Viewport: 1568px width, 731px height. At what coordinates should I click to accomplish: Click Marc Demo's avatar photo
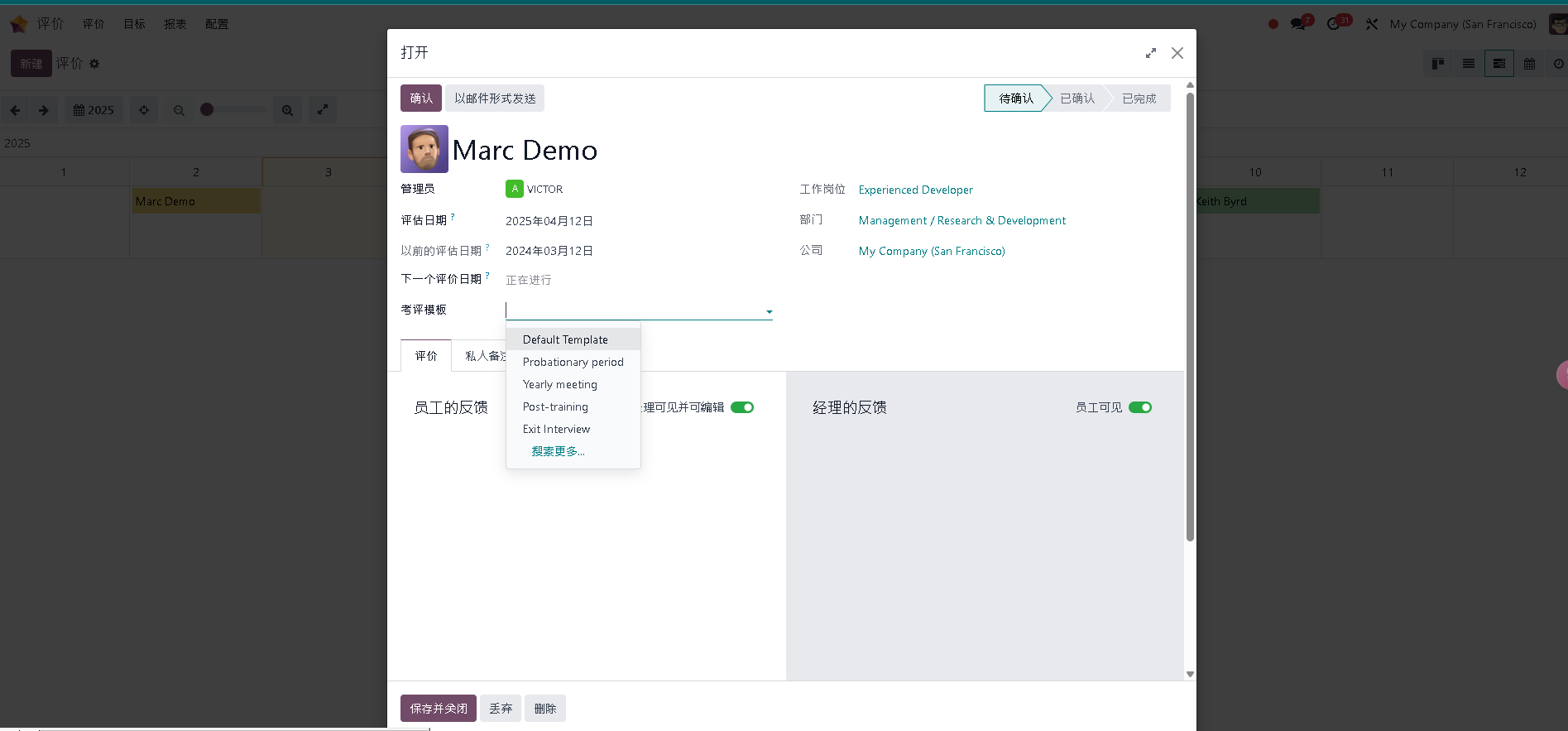tap(424, 149)
